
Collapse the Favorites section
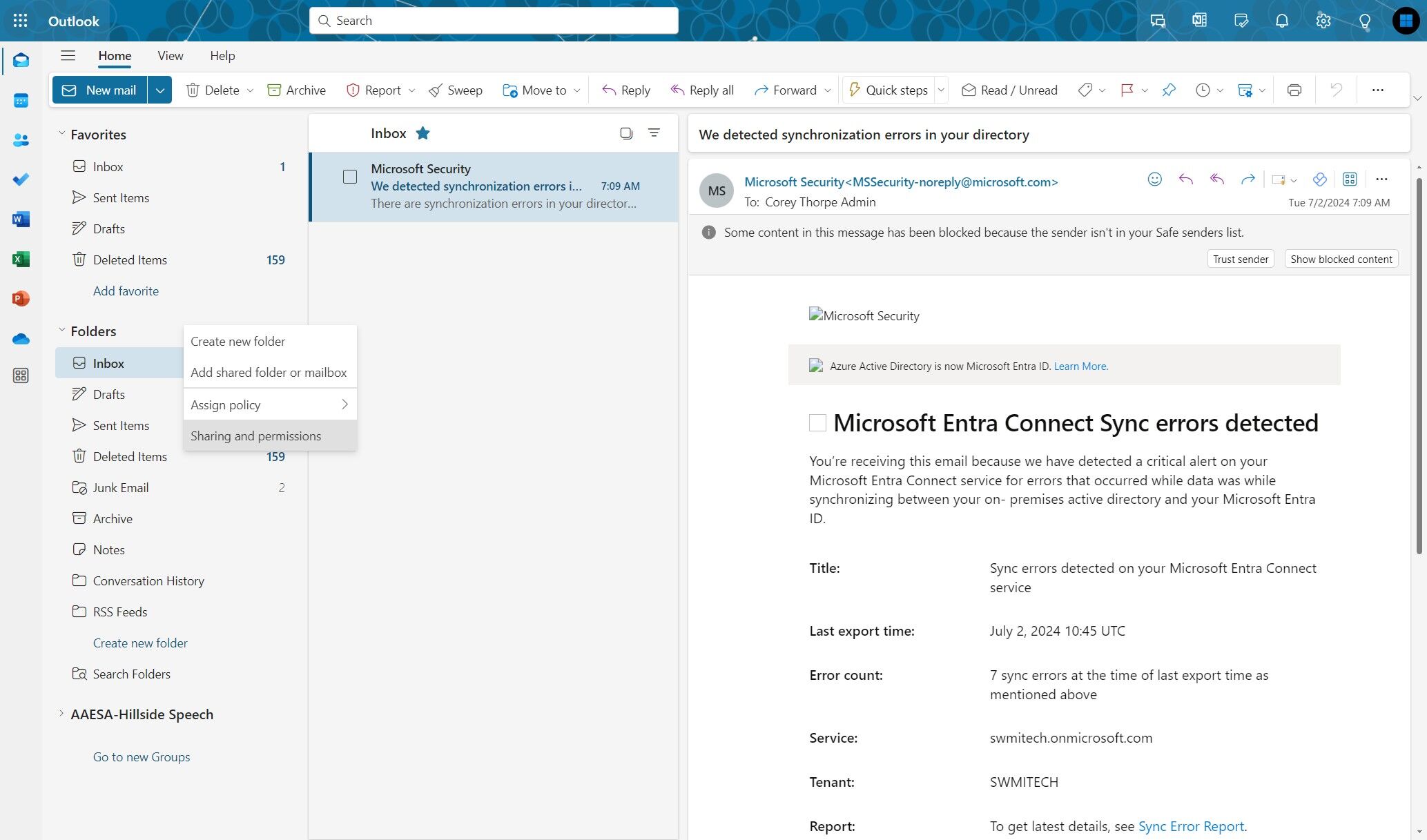[61, 133]
